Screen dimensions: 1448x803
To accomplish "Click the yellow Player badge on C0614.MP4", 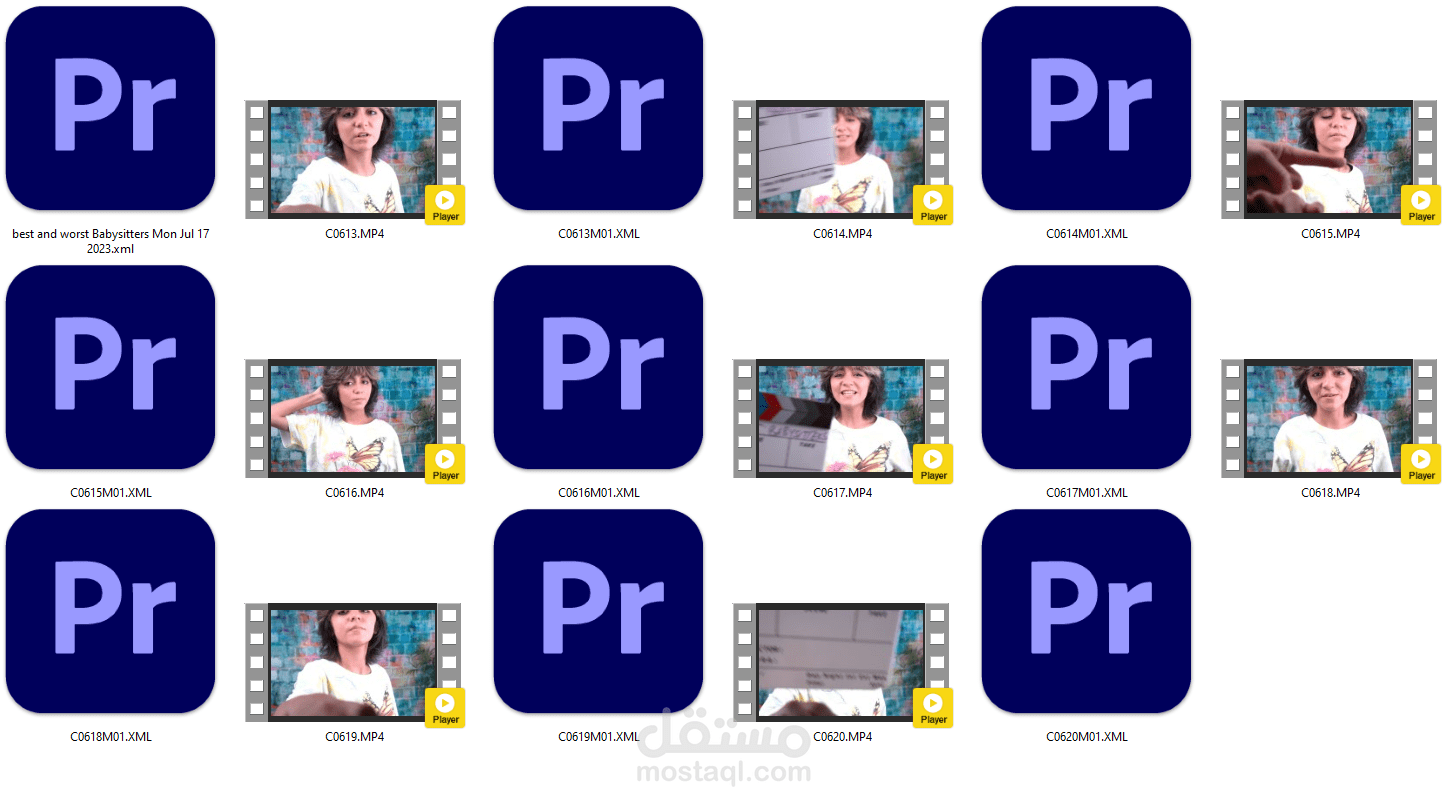I will coord(933,205).
